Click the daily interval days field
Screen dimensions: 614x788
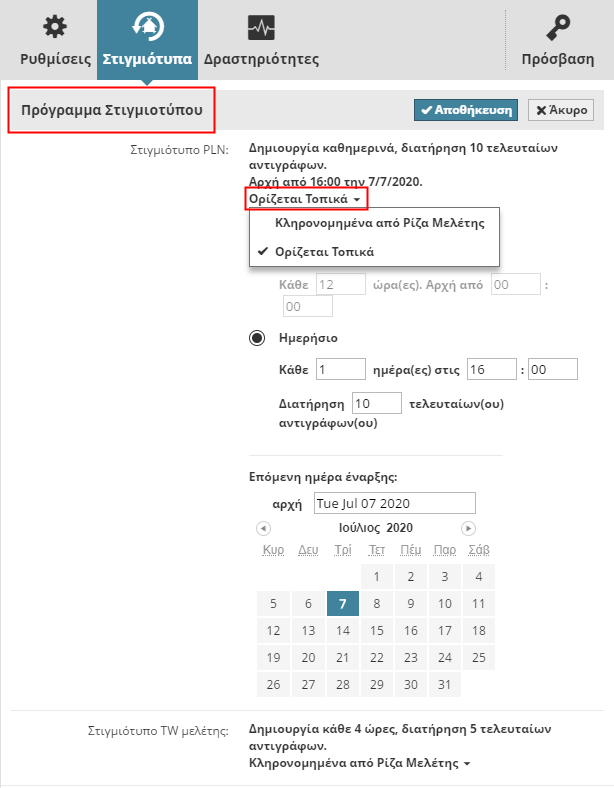pyautogui.click(x=340, y=369)
